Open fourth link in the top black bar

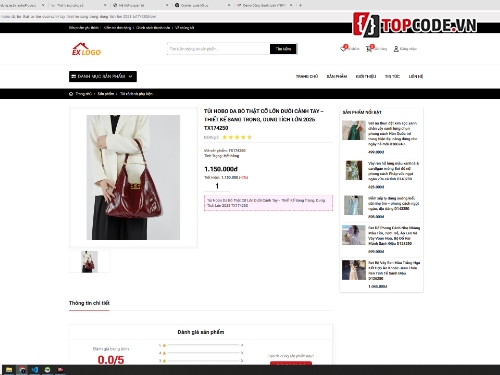coord(185,28)
